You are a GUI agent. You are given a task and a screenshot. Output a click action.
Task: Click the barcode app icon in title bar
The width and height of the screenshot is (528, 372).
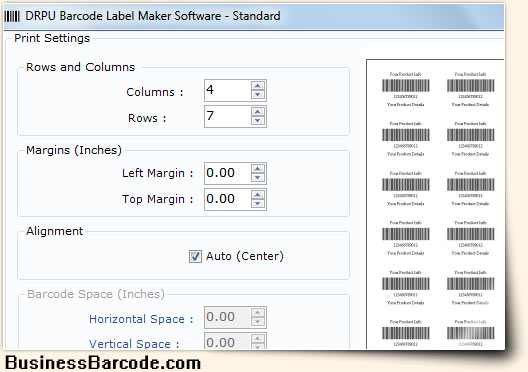click(x=12, y=16)
